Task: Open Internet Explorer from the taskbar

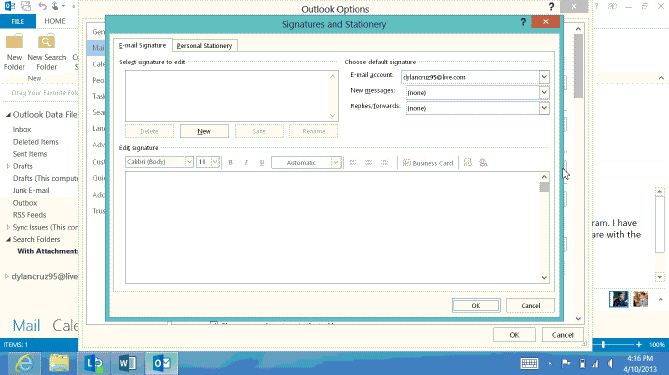Action: [24, 363]
